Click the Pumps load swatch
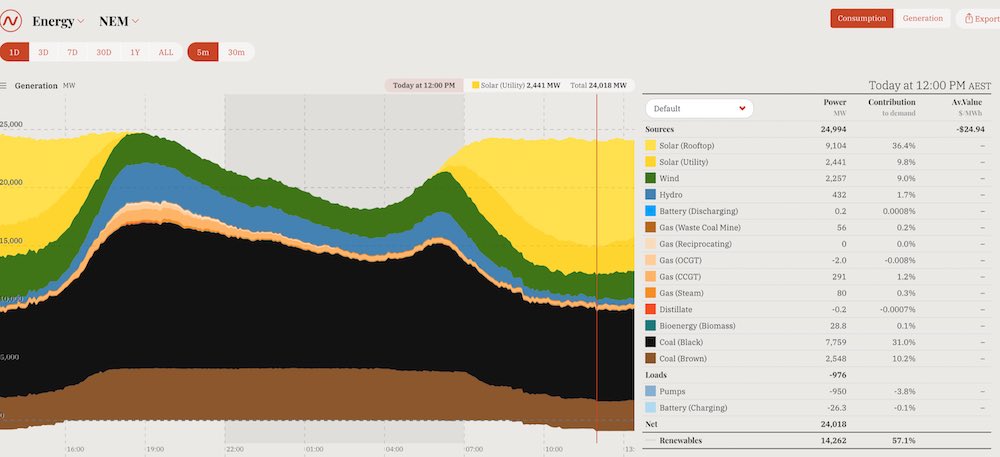The width and height of the screenshot is (1000, 457). click(x=651, y=391)
